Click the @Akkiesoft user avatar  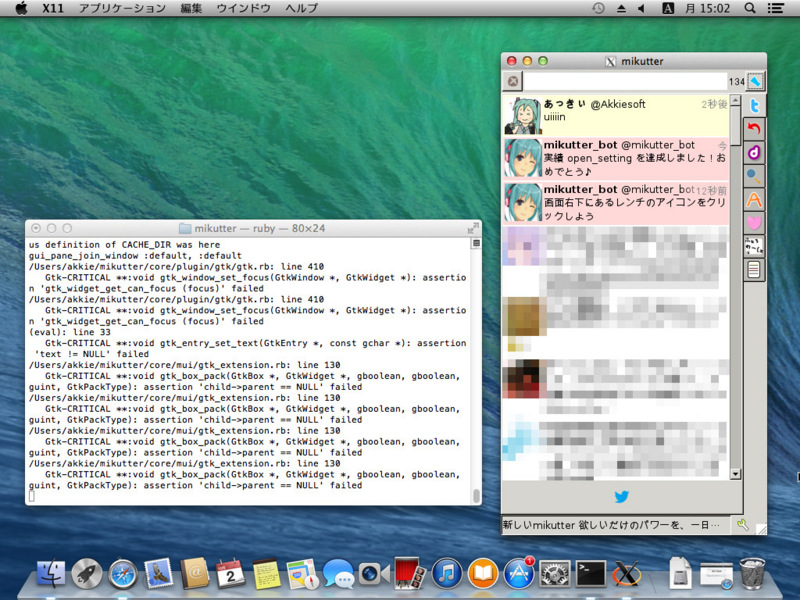pyautogui.click(x=523, y=115)
